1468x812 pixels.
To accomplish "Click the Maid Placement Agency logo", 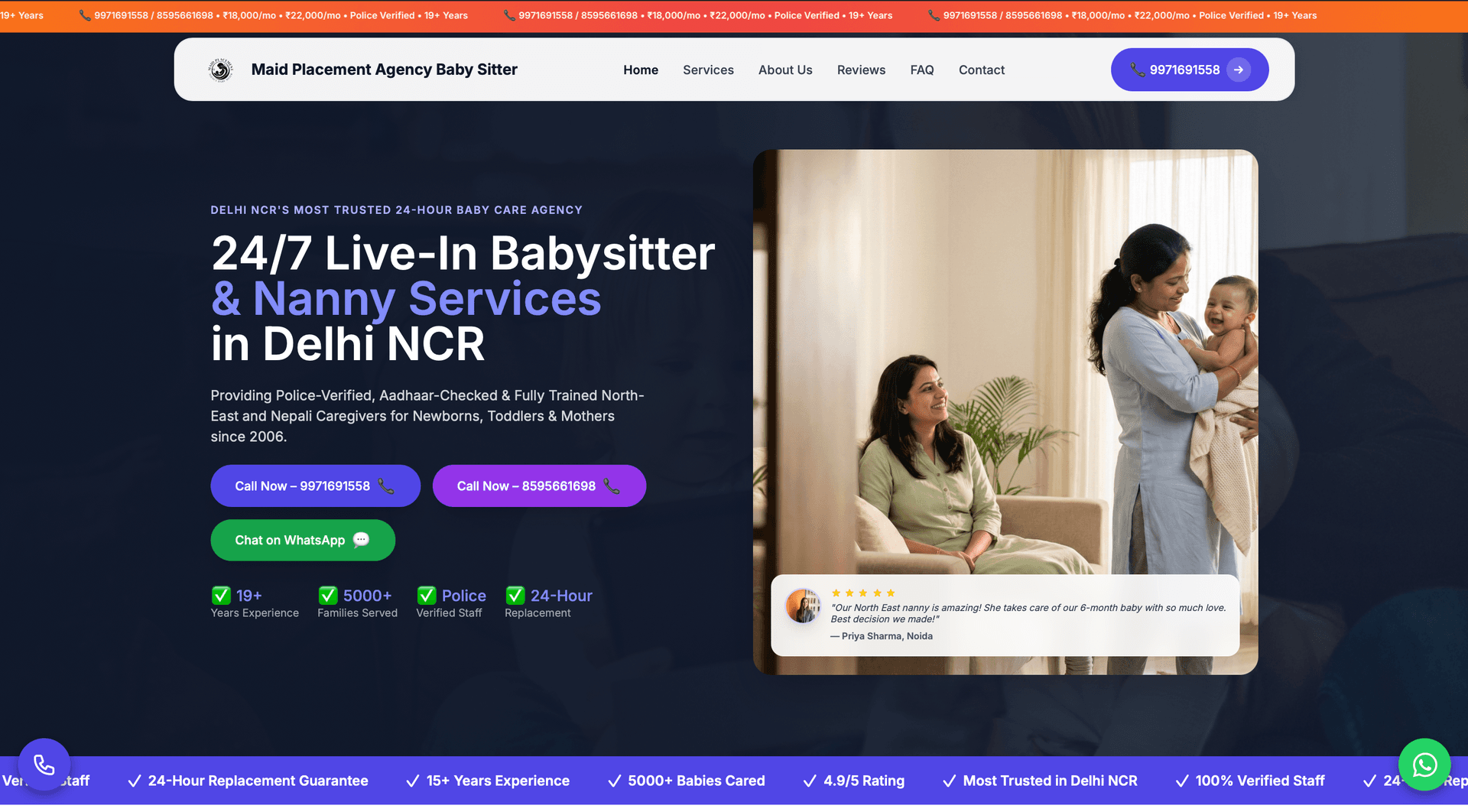I will point(220,69).
